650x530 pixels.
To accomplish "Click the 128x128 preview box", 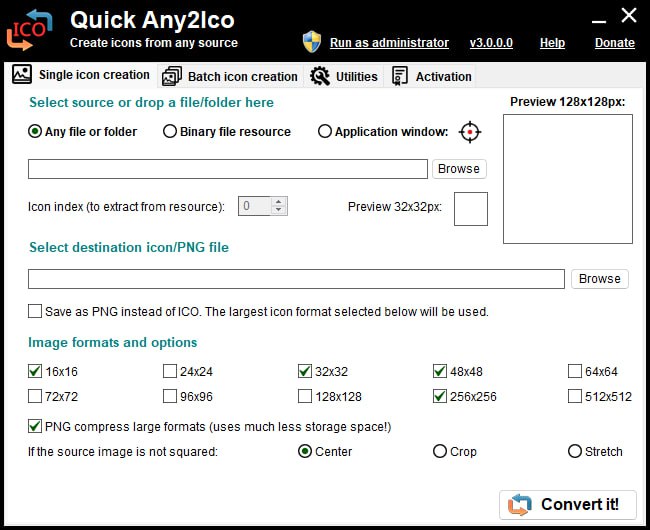I will pyautogui.click(x=567, y=179).
